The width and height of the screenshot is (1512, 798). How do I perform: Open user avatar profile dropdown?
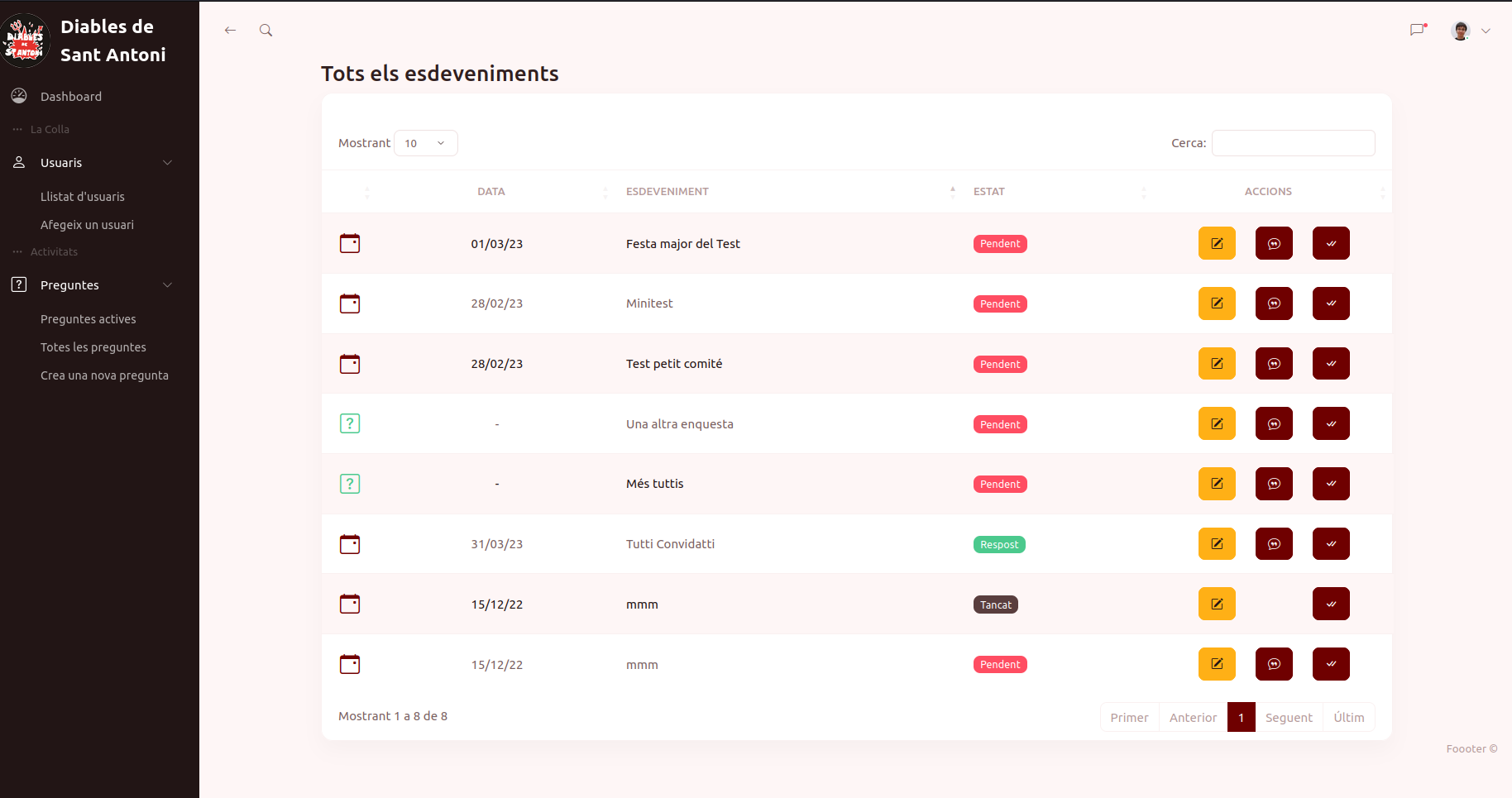point(1470,31)
